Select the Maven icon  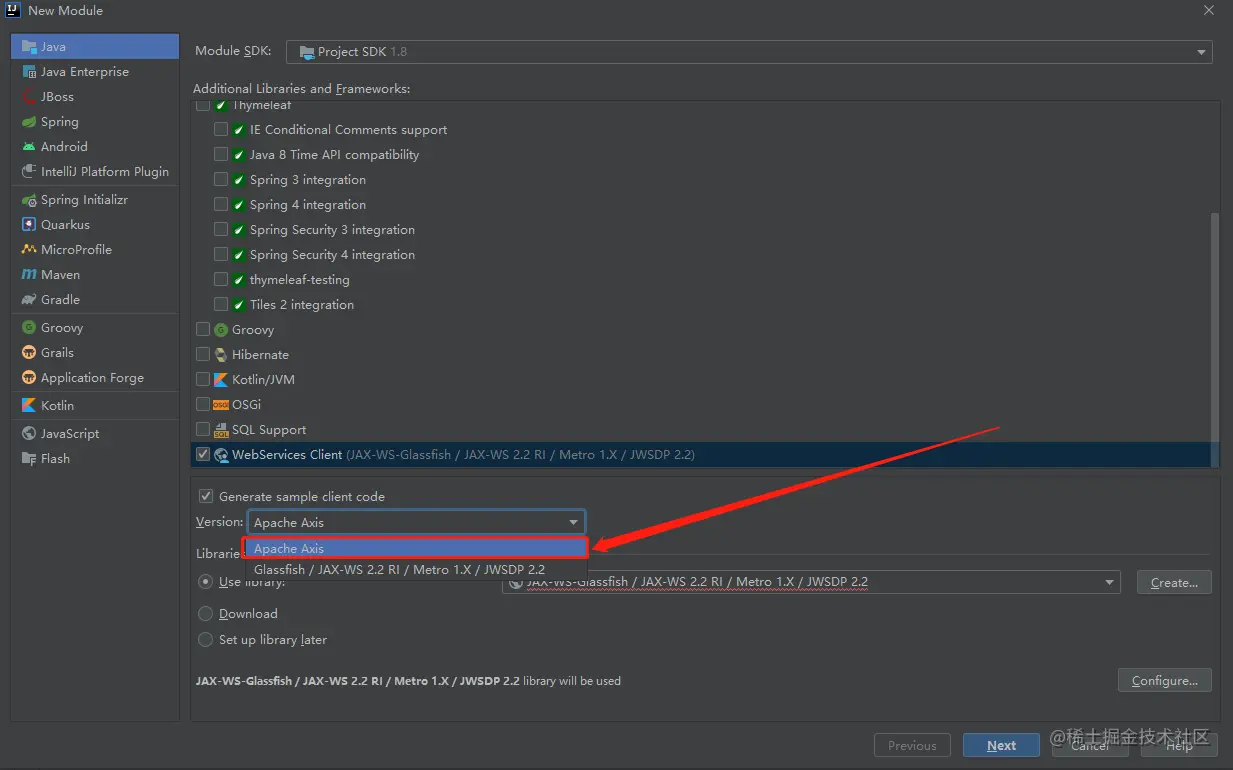tap(29, 275)
